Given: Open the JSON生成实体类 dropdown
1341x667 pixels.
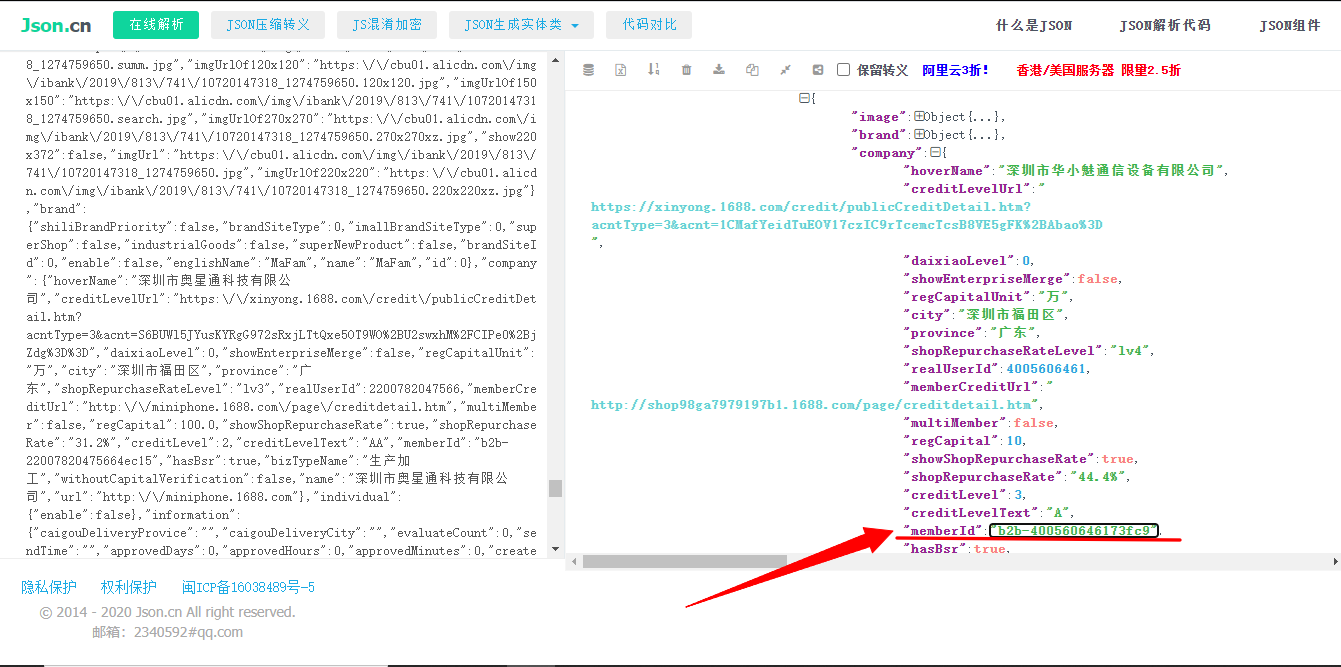Looking at the screenshot, I should [x=522, y=25].
